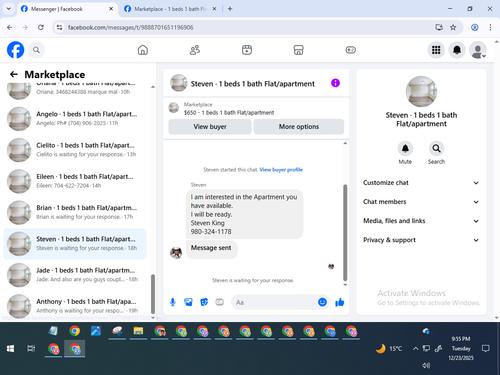The width and height of the screenshot is (500, 375).
Task: Click chat messages scrollbar
Action: 345,232
